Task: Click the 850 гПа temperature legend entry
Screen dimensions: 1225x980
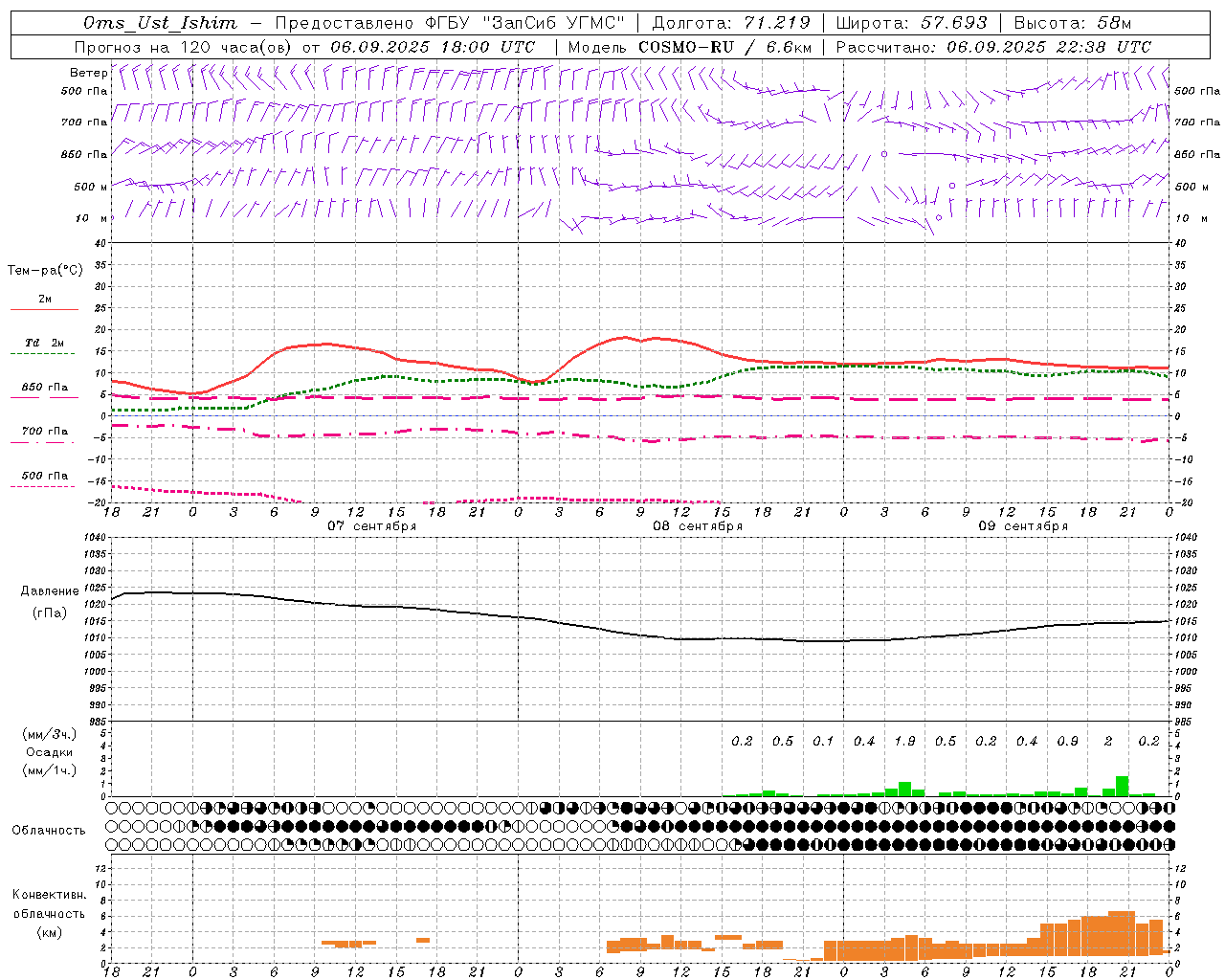Action: [45, 388]
